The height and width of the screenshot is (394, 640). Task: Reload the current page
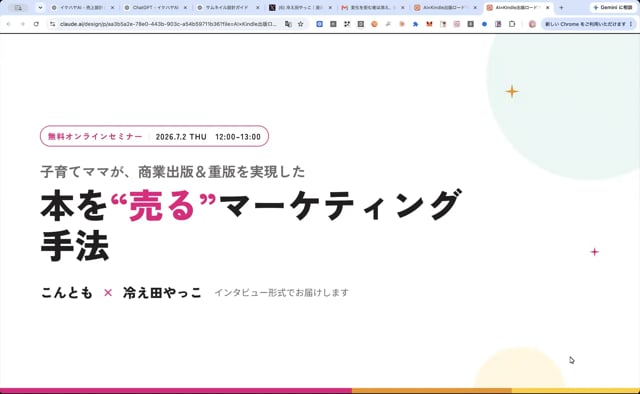click(x=36, y=24)
